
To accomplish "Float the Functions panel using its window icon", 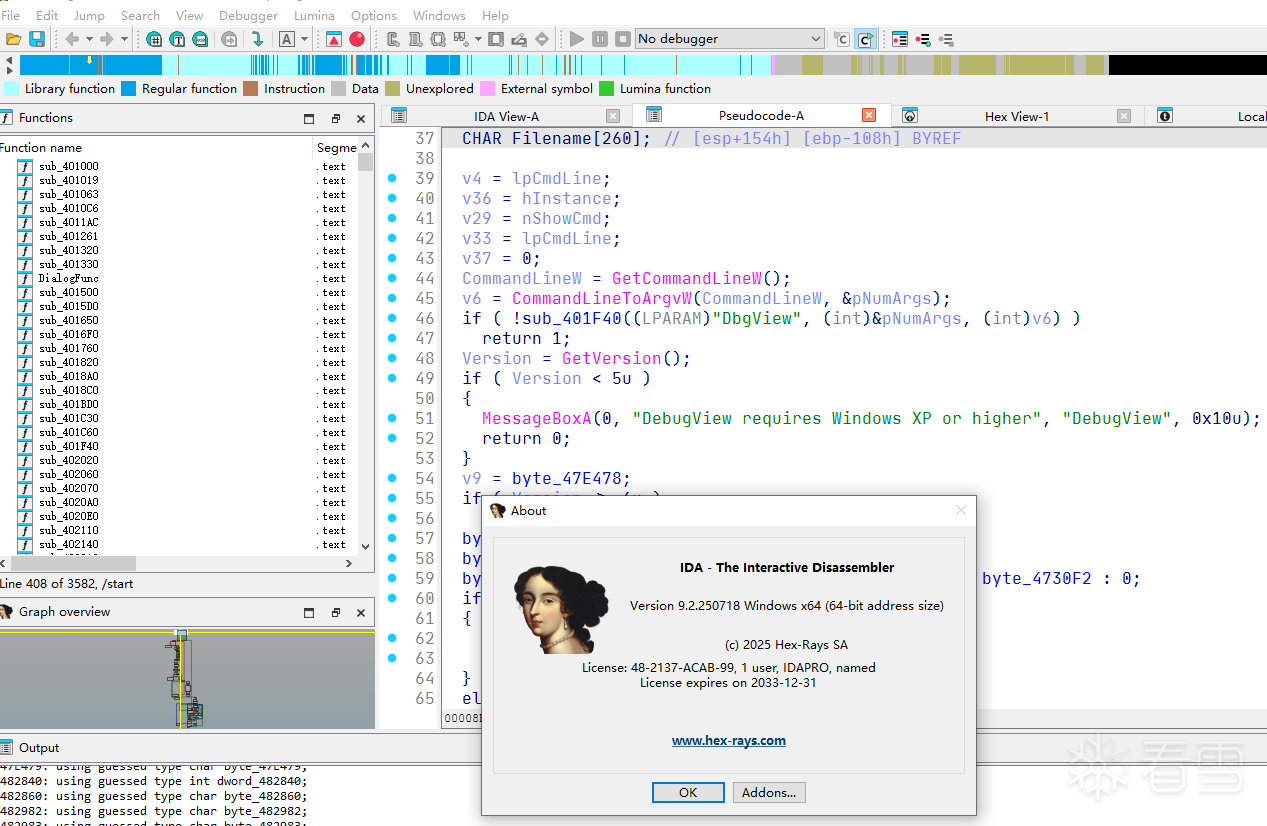I will click(309, 118).
